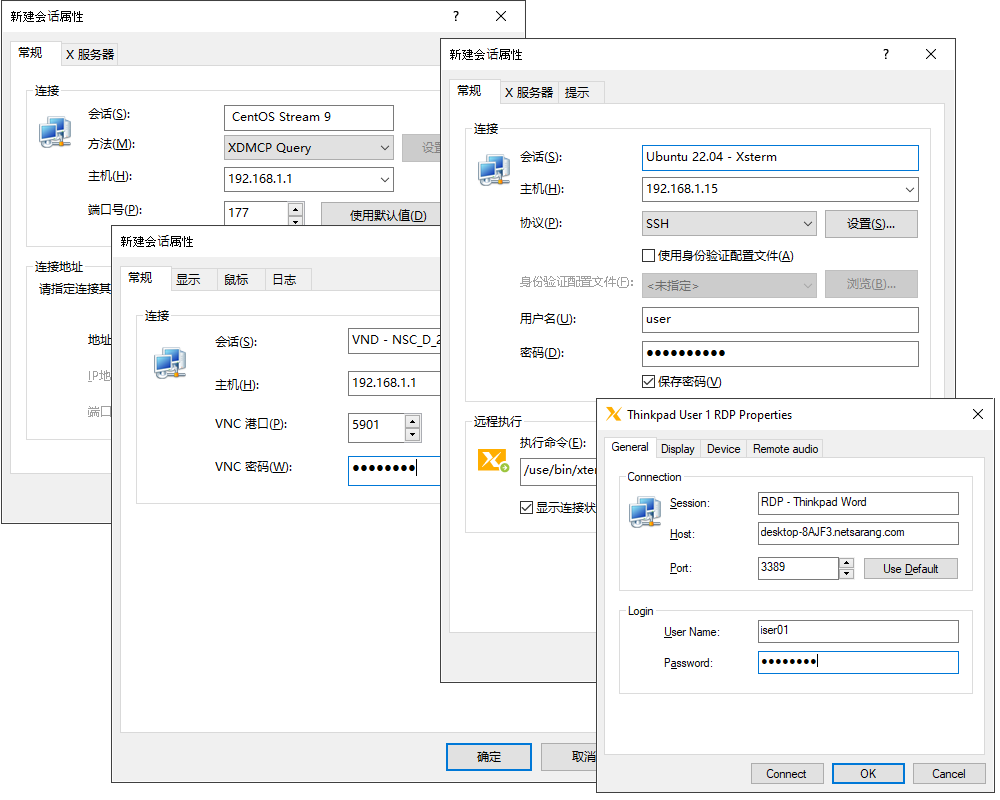This screenshot has width=1000, height=800.
Task: Click the RDP Password field
Action: (858, 662)
